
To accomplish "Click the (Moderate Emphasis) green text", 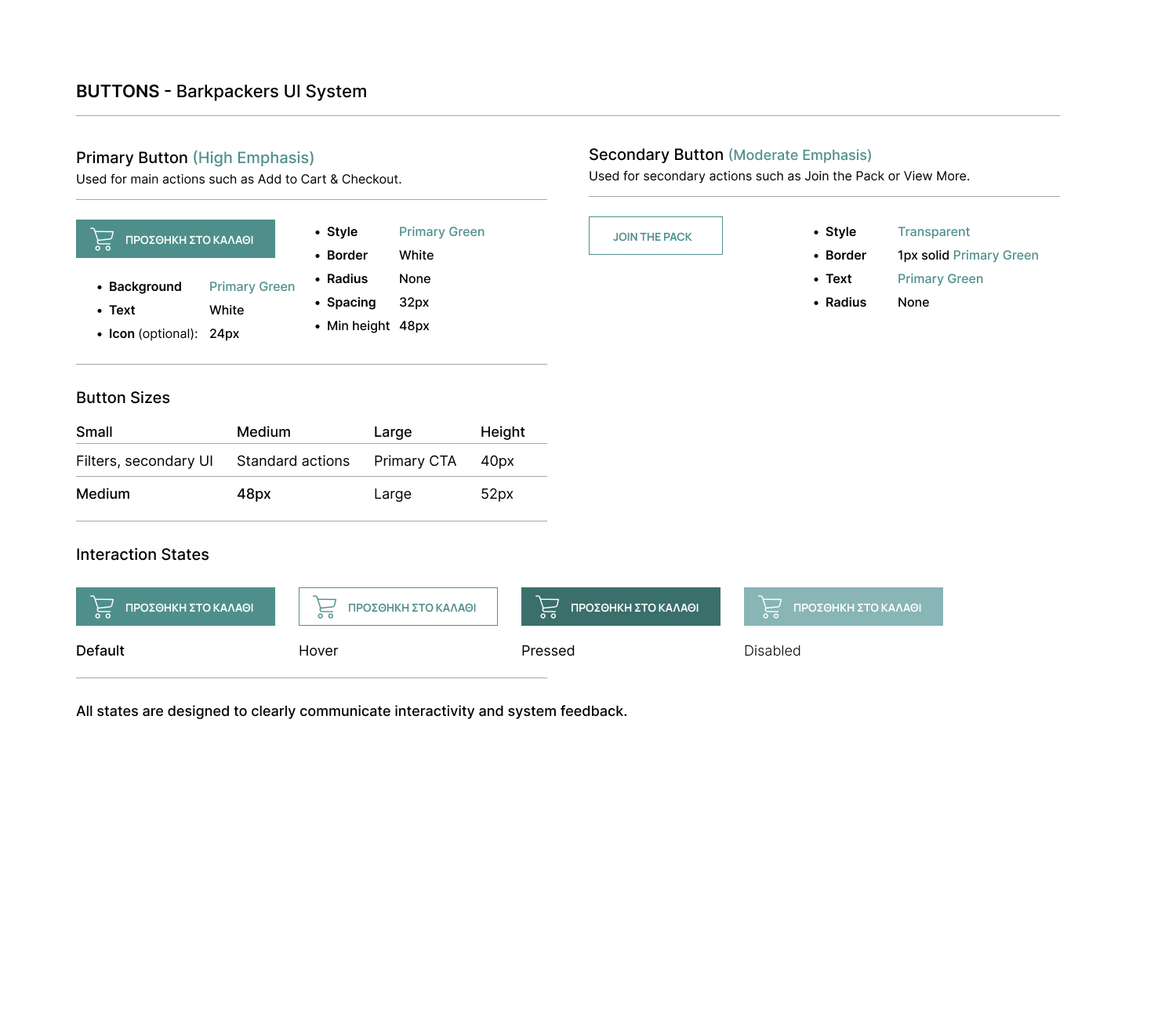I will pyautogui.click(x=800, y=155).
